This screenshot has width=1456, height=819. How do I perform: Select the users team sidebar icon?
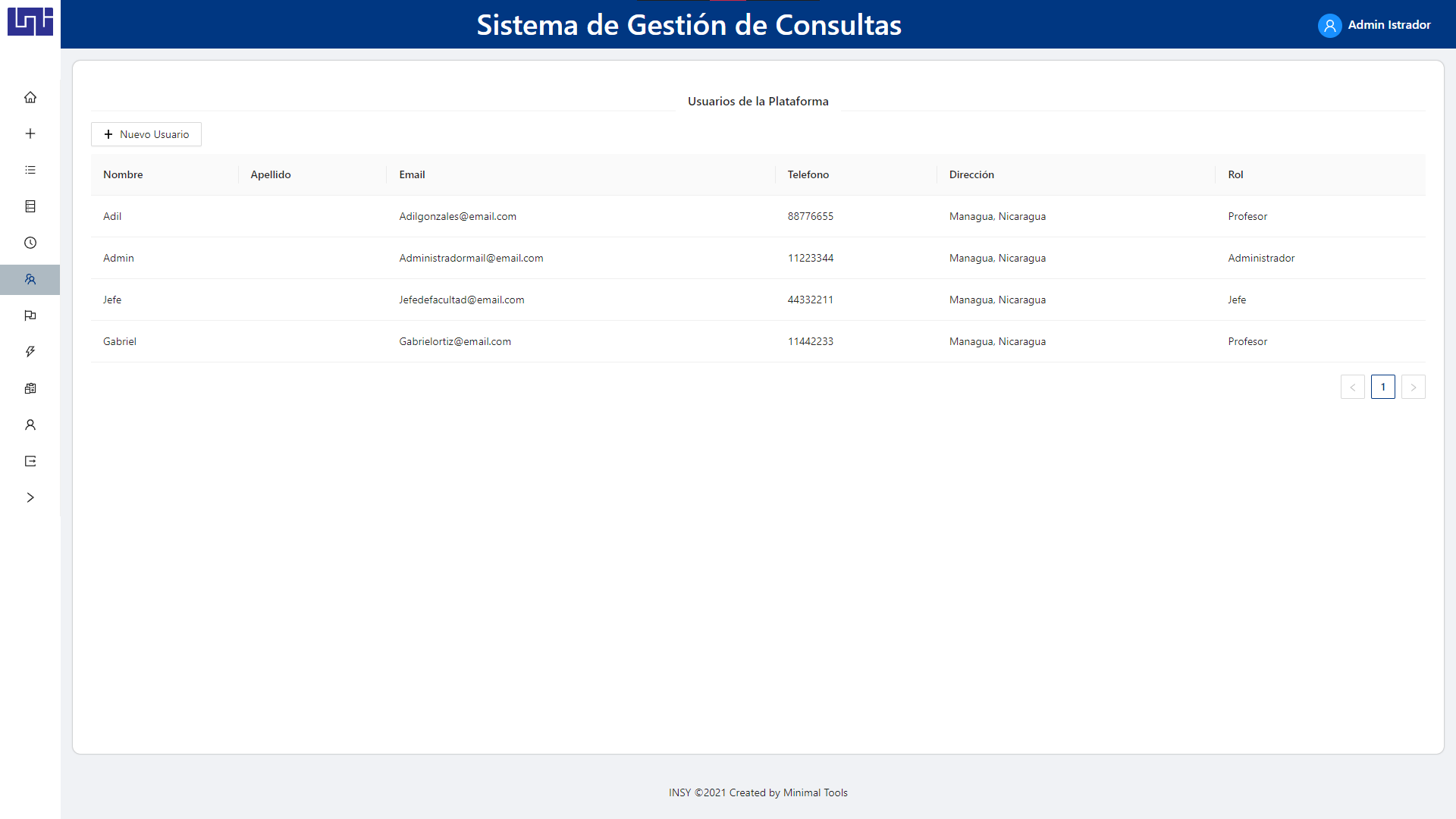tap(30, 279)
